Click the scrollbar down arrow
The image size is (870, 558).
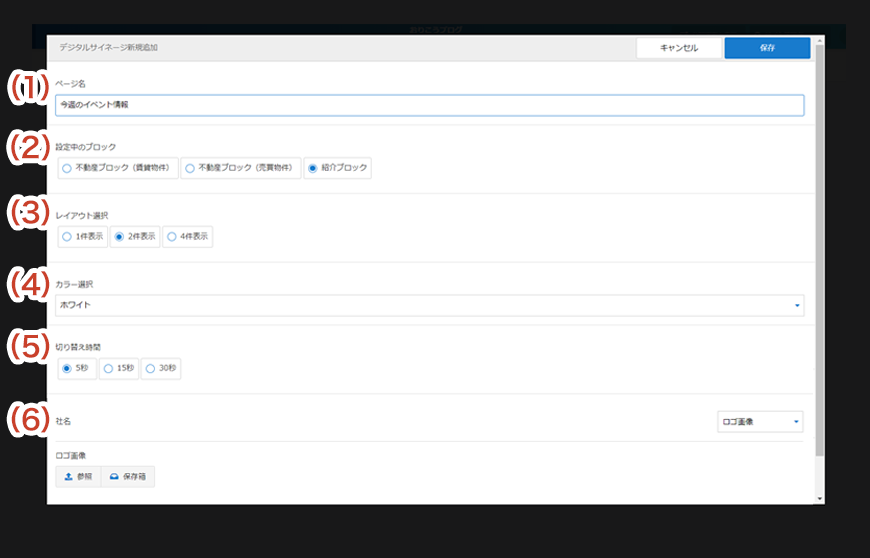pos(820,498)
